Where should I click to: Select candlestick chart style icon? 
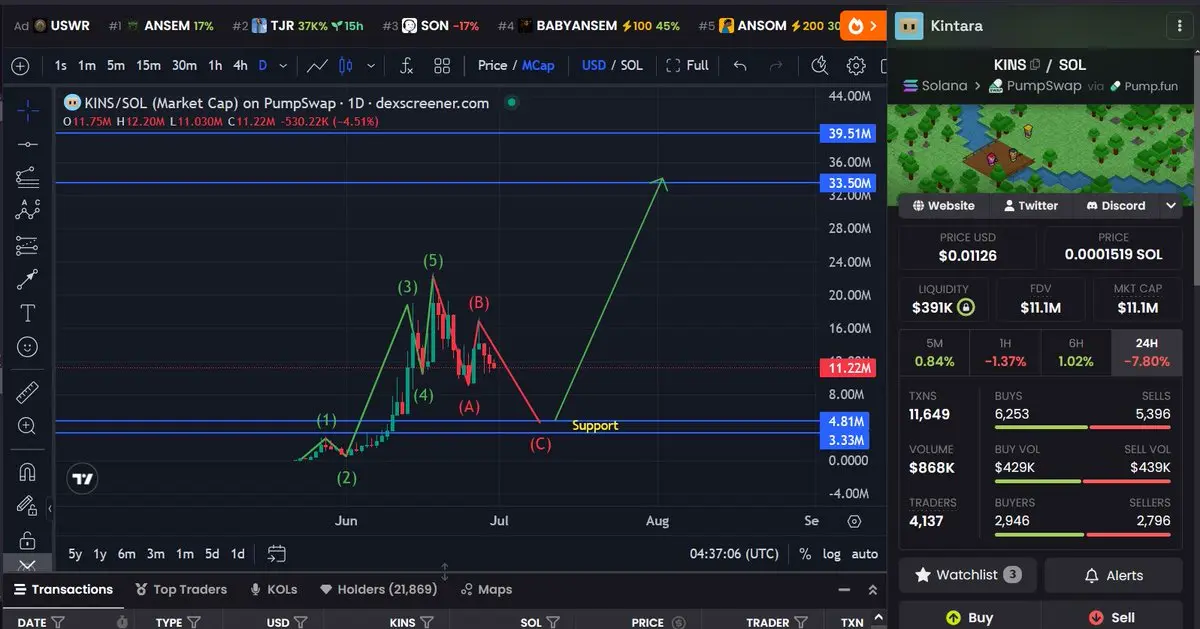(346, 66)
